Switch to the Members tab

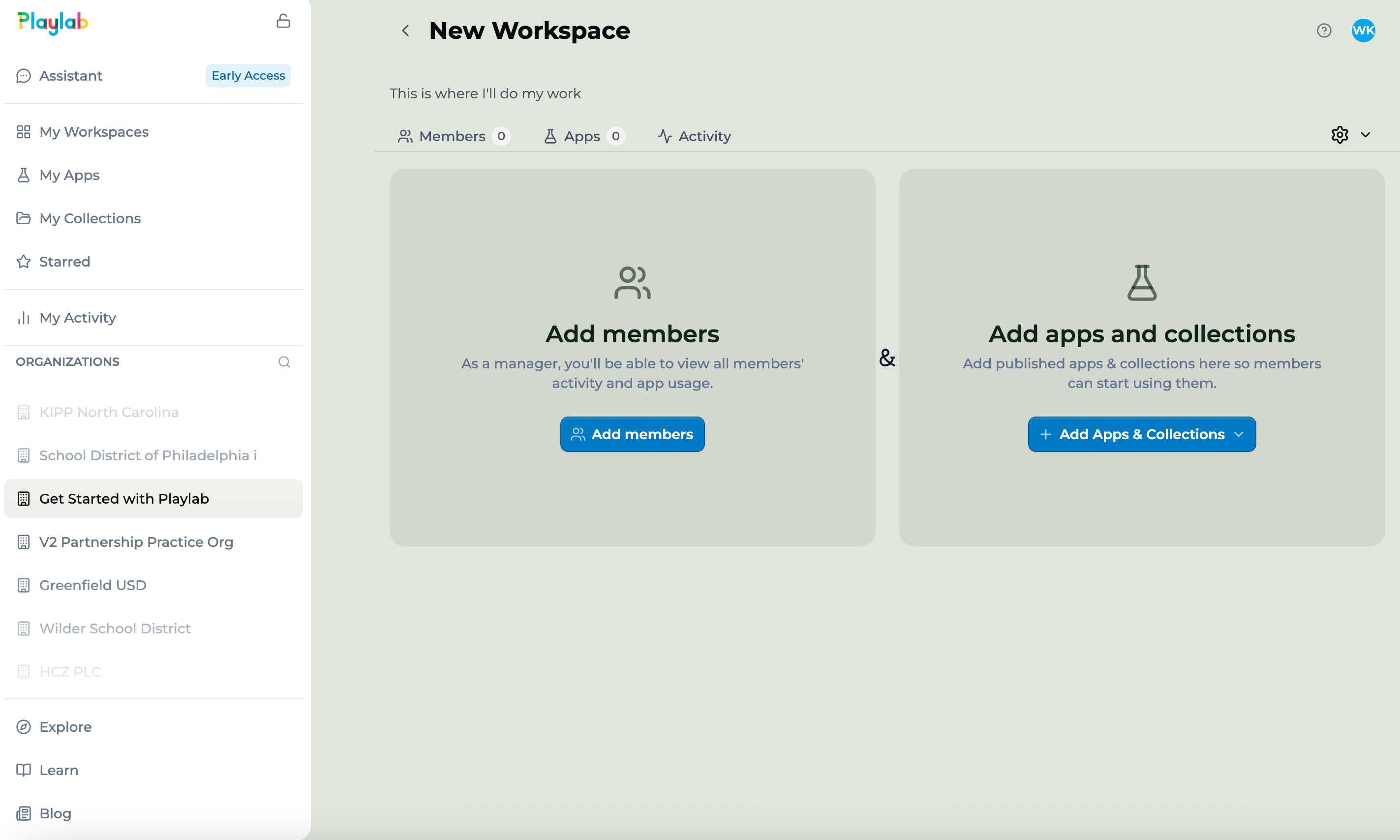pos(454,136)
